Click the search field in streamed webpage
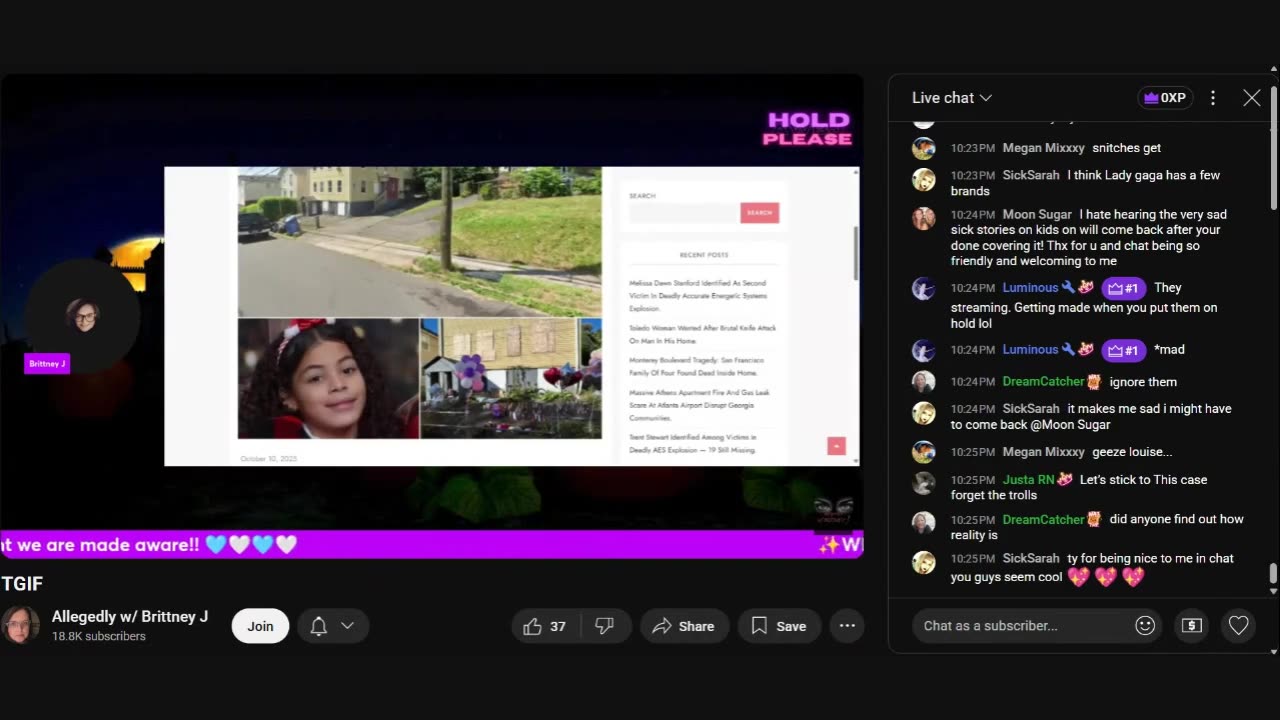 tap(684, 213)
